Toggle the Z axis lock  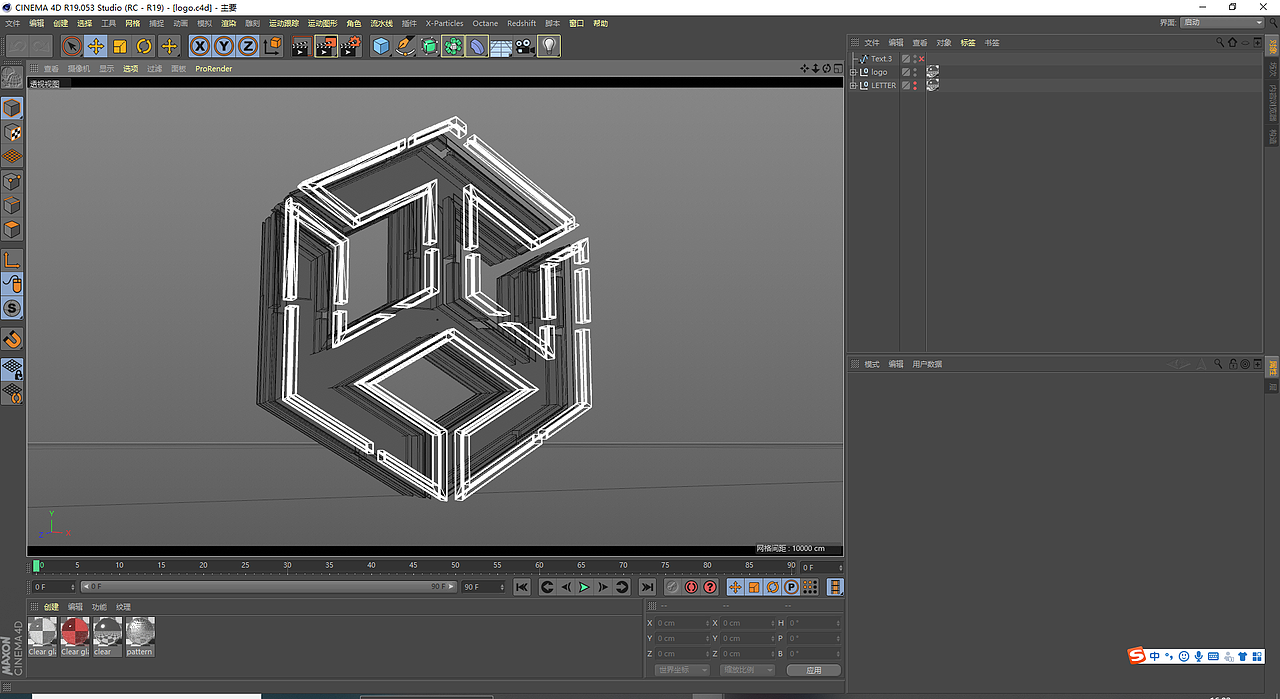point(248,46)
